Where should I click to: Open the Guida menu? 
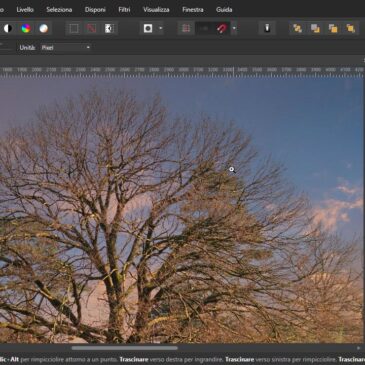(224, 10)
